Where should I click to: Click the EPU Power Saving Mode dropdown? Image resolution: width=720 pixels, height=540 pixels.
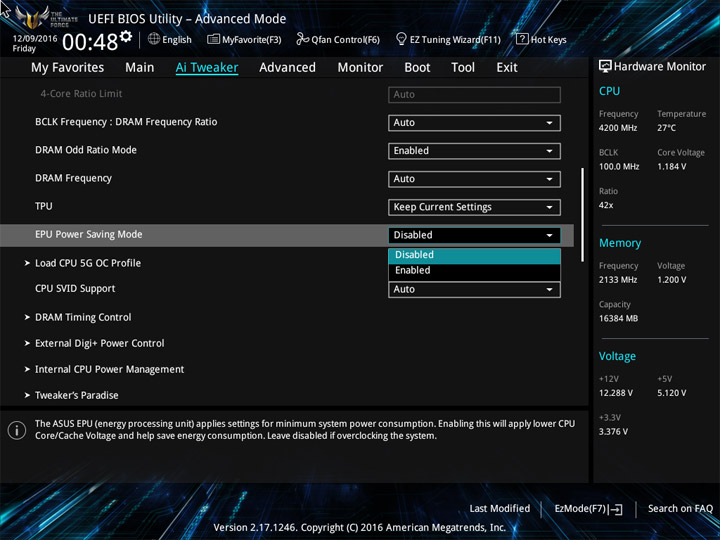(x=474, y=235)
